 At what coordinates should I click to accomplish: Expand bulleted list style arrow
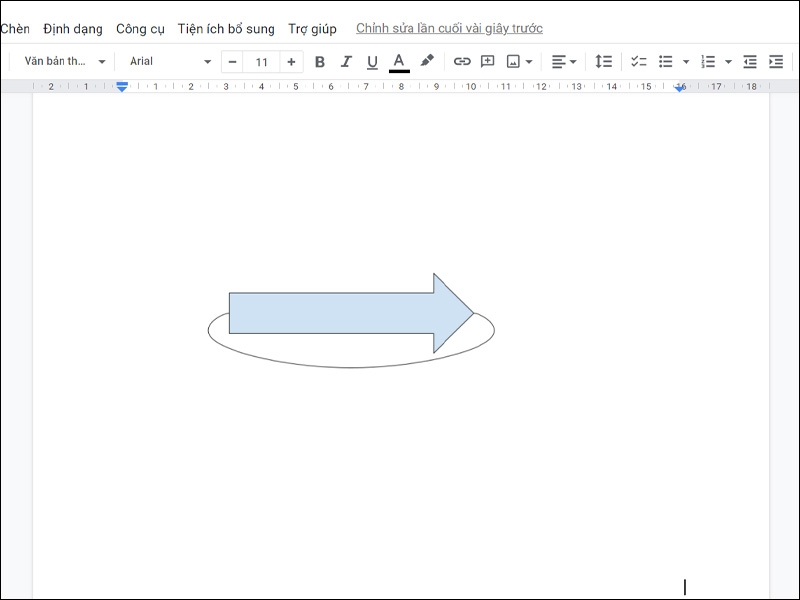coord(686,62)
